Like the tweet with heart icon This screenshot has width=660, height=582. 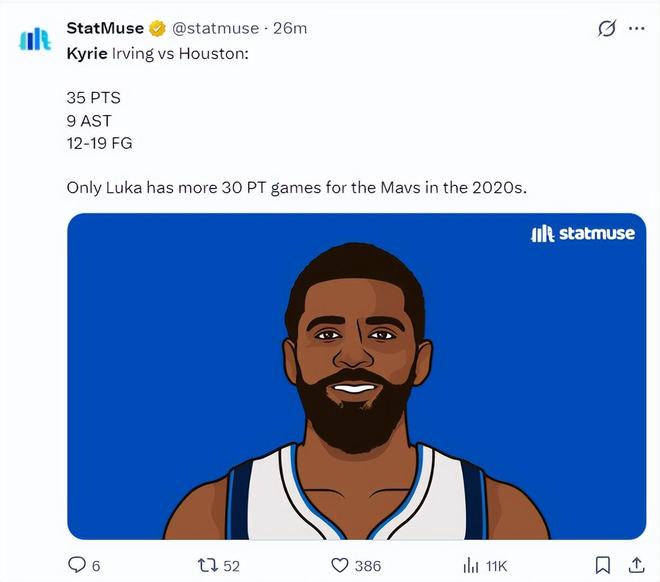pos(340,565)
